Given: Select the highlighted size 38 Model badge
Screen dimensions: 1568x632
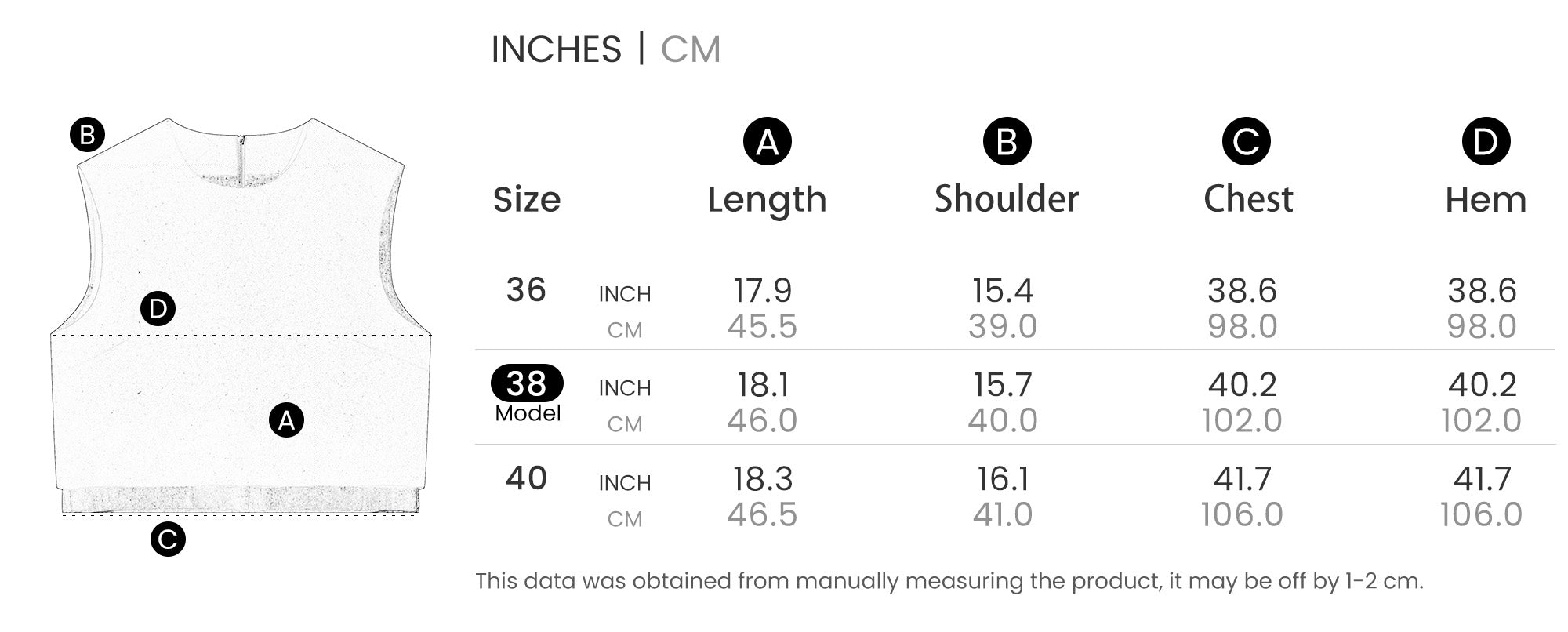Looking at the screenshot, I should (527, 383).
